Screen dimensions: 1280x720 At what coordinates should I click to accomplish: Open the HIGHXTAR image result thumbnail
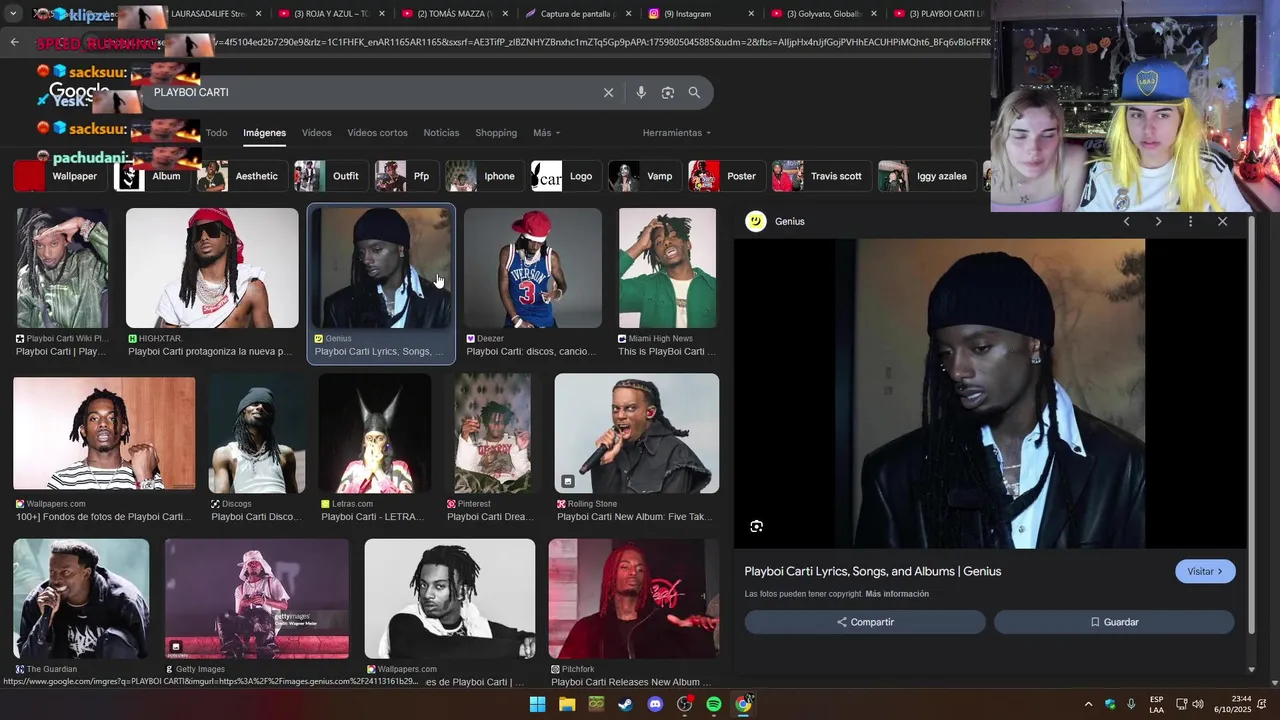coord(212,268)
